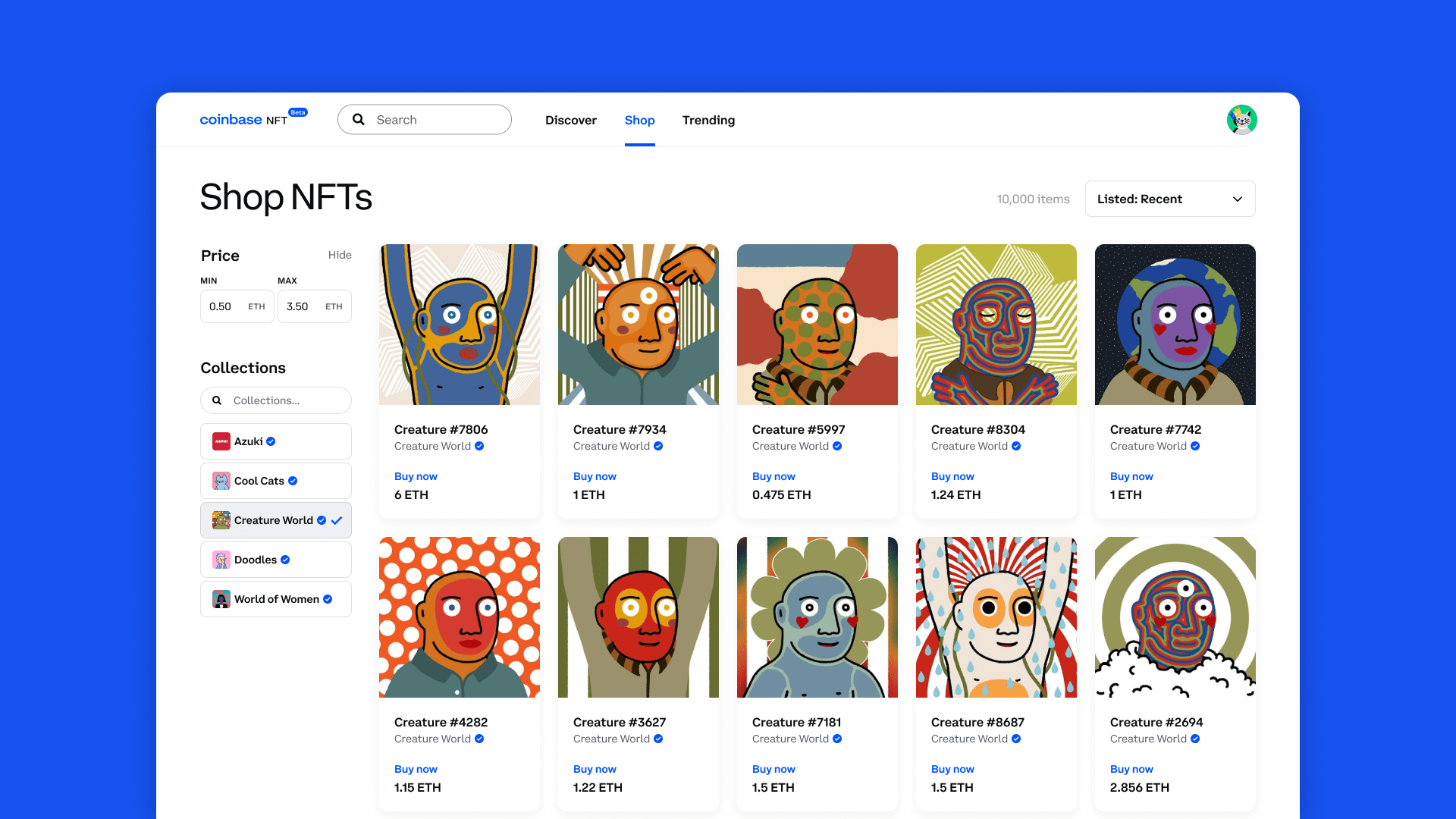Viewport: 1456px width, 819px height.
Task: Click the MIN price input field
Action: (237, 306)
